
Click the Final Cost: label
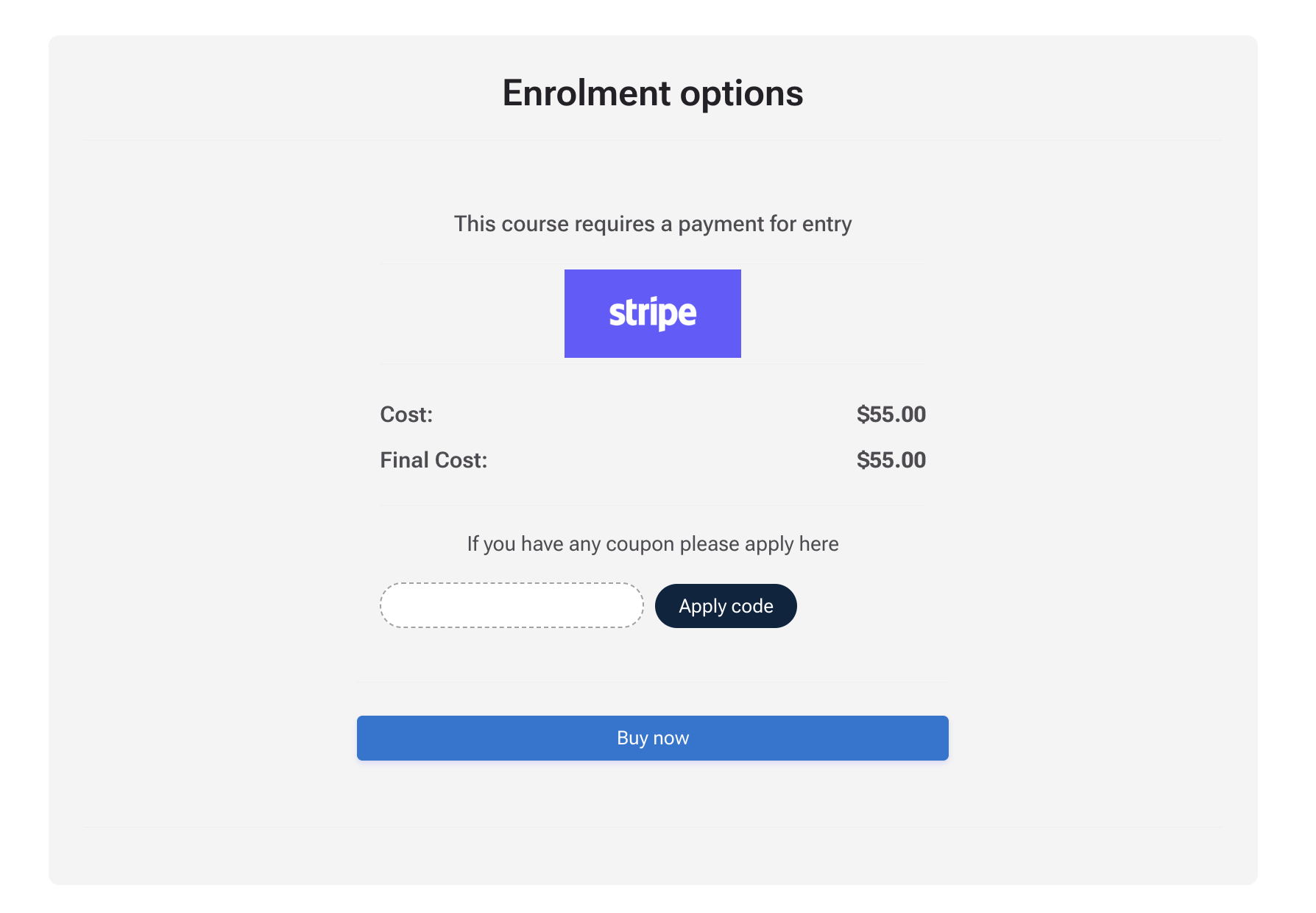[434, 460]
